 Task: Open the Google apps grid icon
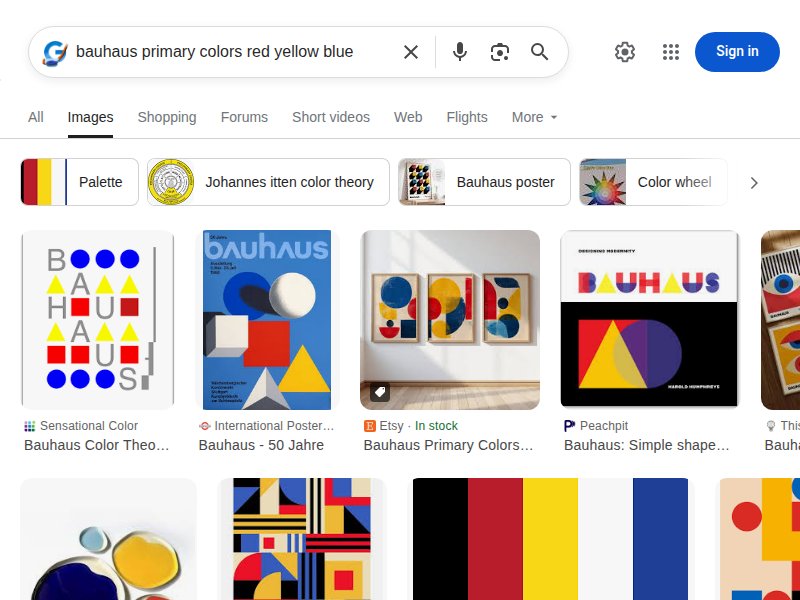[670, 51]
